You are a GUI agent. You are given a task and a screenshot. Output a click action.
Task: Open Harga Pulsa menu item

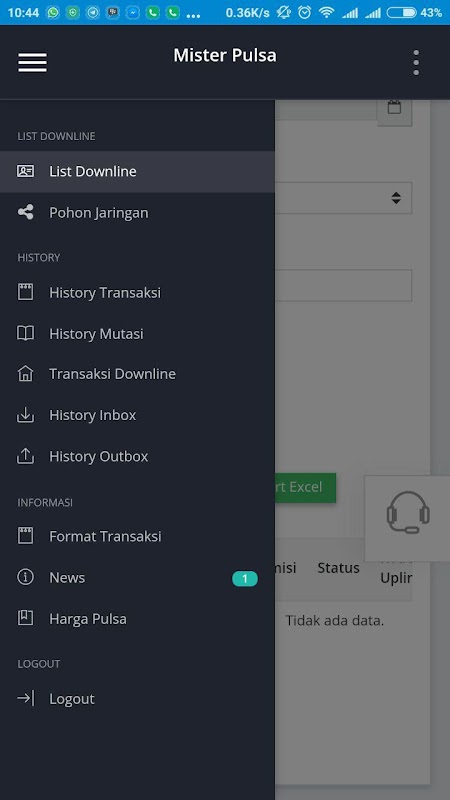click(x=137, y=619)
